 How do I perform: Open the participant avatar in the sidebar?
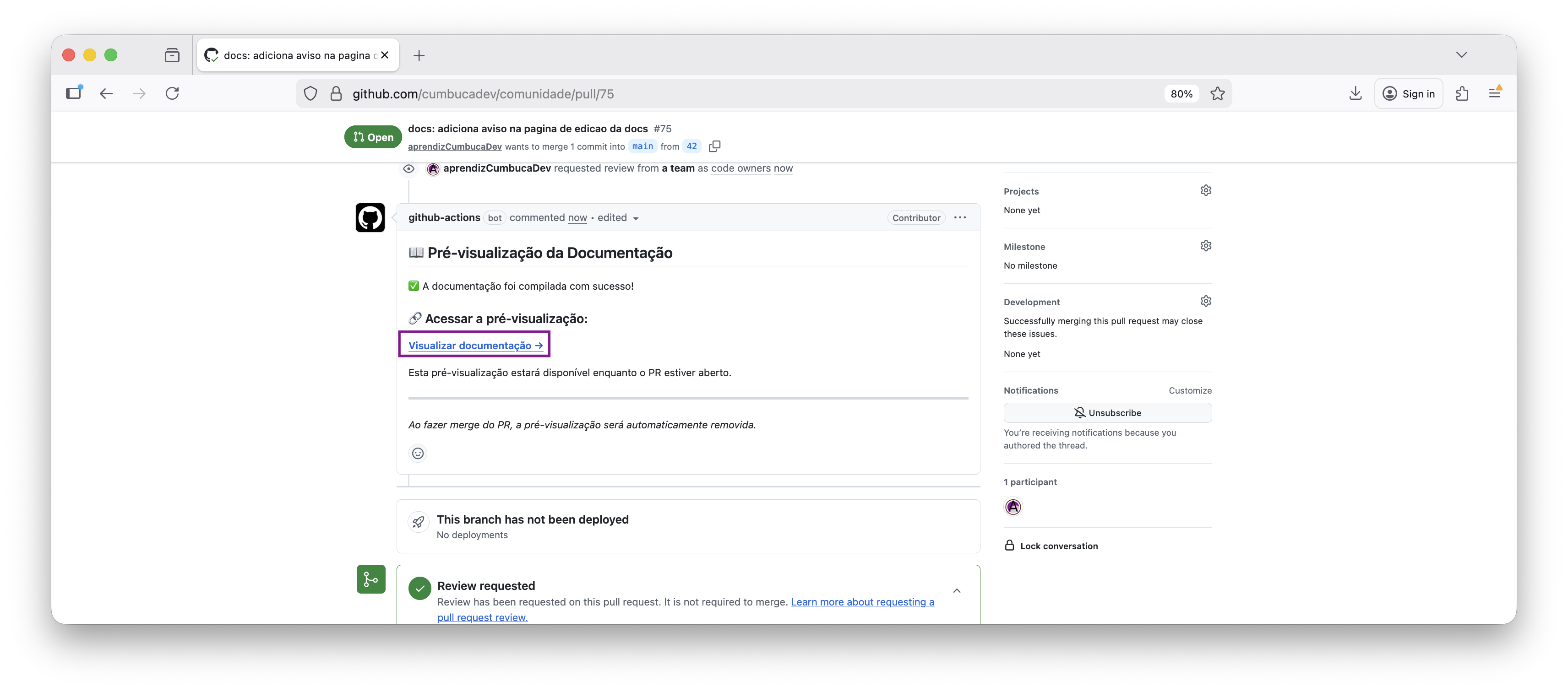(1013, 507)
